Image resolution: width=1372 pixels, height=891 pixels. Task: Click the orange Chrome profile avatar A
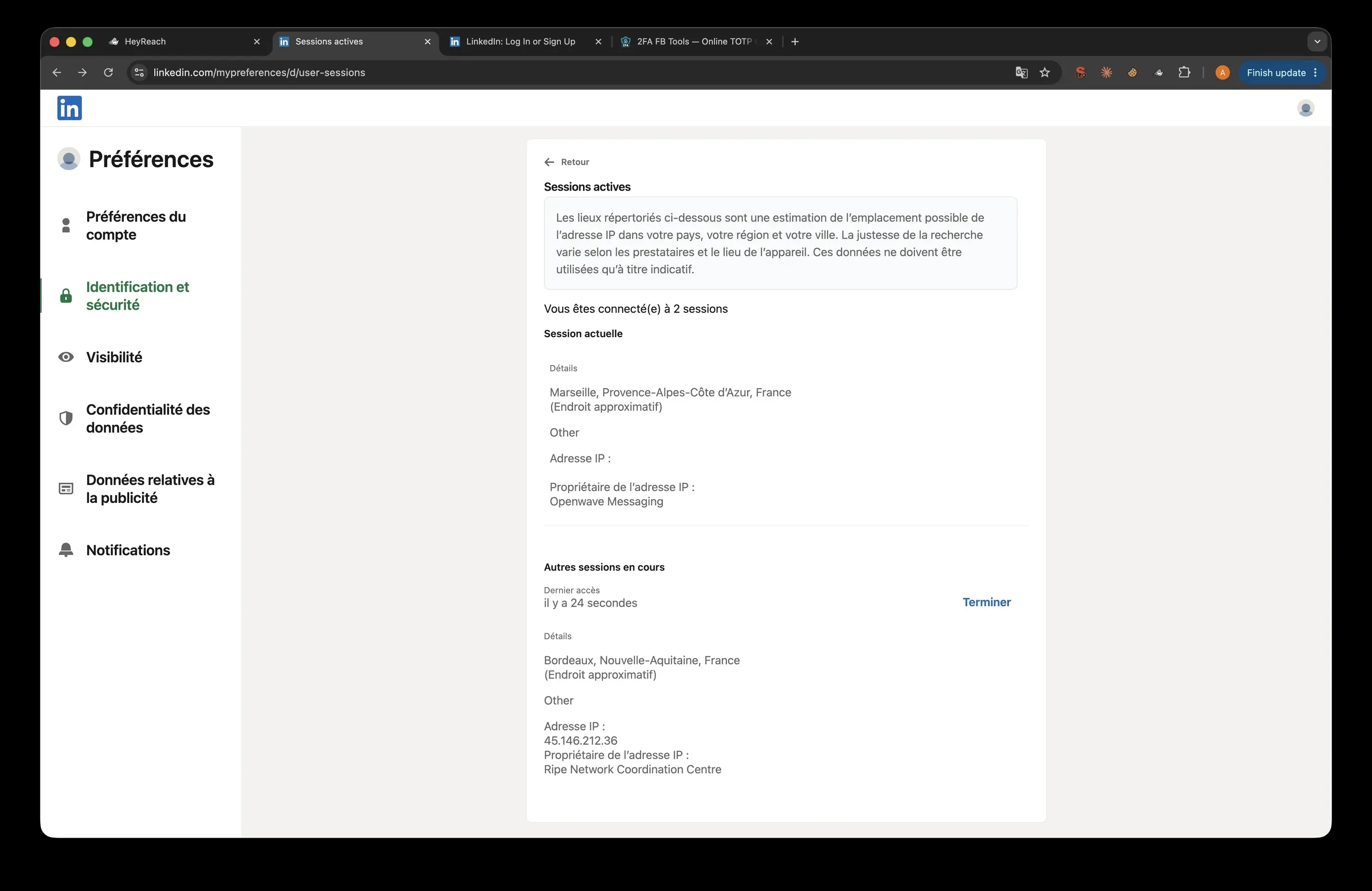pyautogui.click(x=1222, y=72)
